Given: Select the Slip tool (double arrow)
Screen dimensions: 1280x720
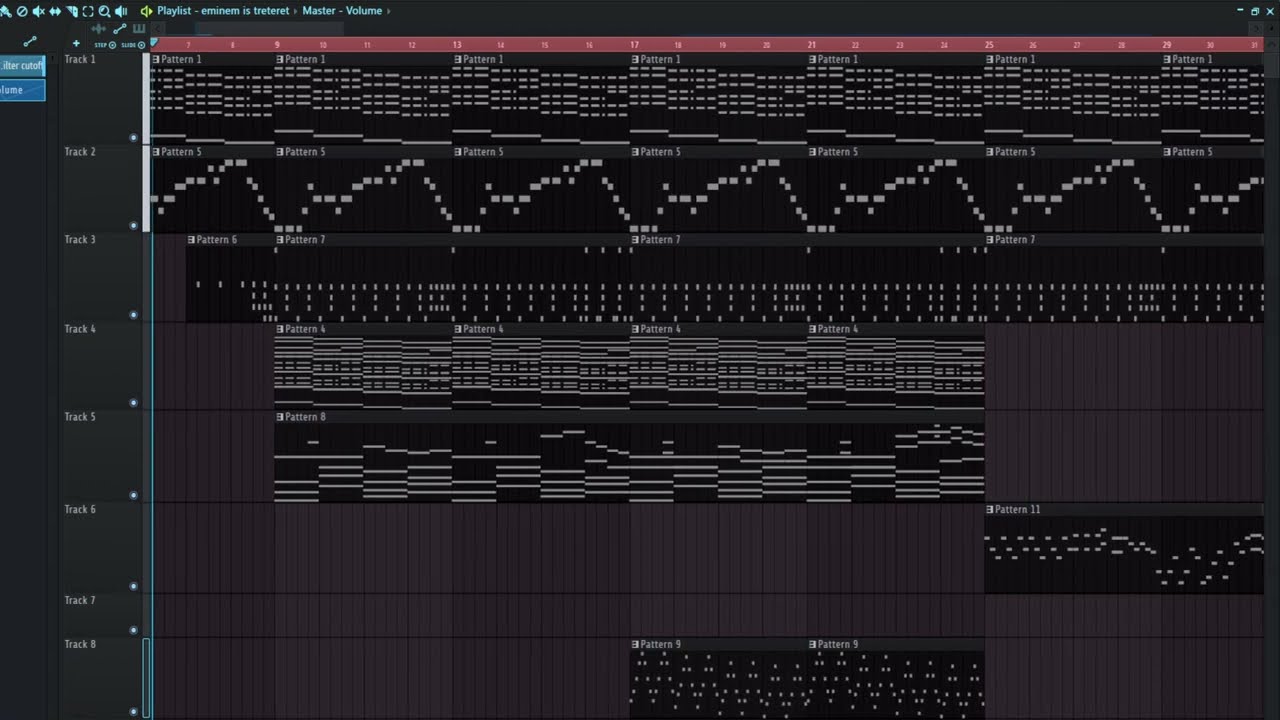Looking at the screenshot, I should tap(55, 11).
